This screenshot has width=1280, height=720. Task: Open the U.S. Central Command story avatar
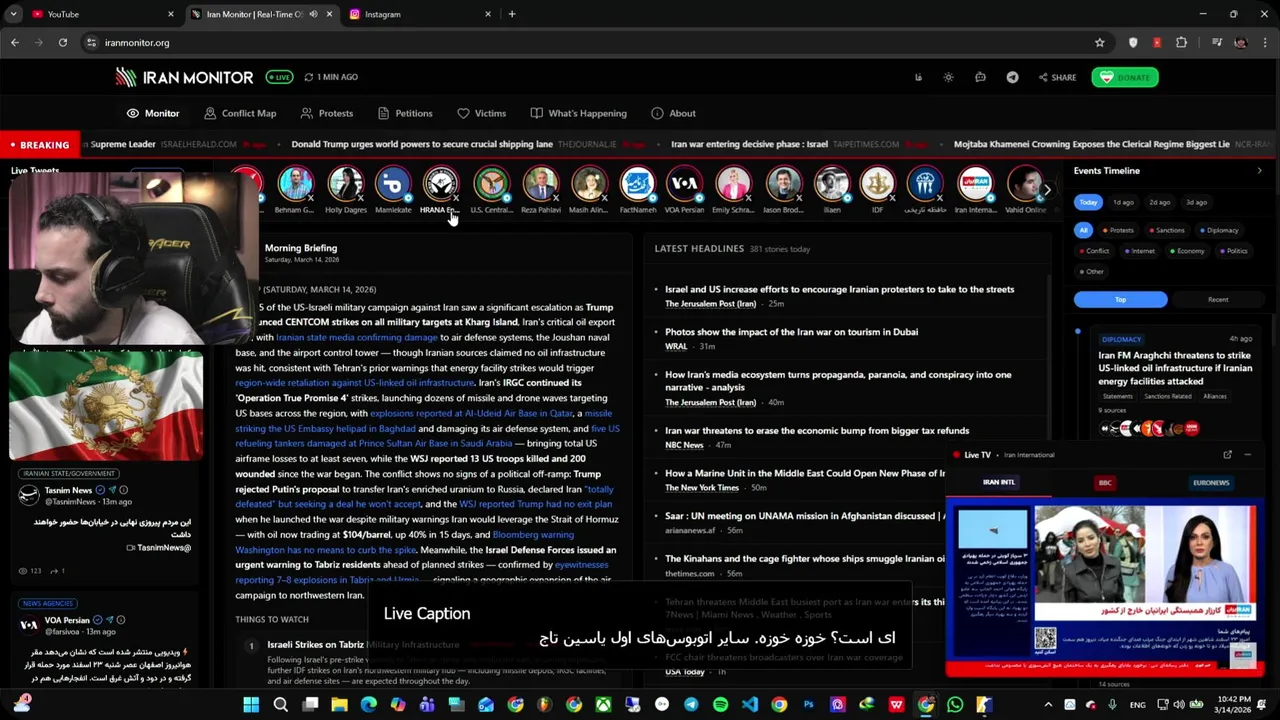[x=491, y=185]
